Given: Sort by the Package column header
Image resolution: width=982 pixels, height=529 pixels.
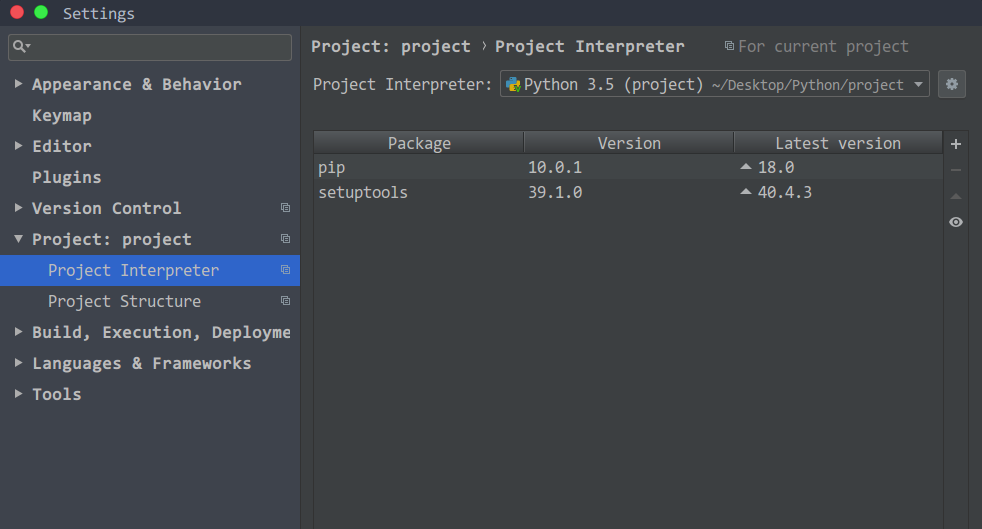Looking at the screenshot, I should [418, 143].
